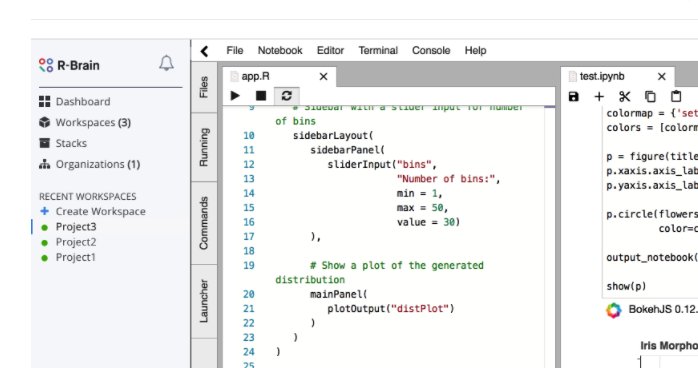Click the Dashboard grid icon
Viewport: 698px width, 368px height.
[45, 101]
